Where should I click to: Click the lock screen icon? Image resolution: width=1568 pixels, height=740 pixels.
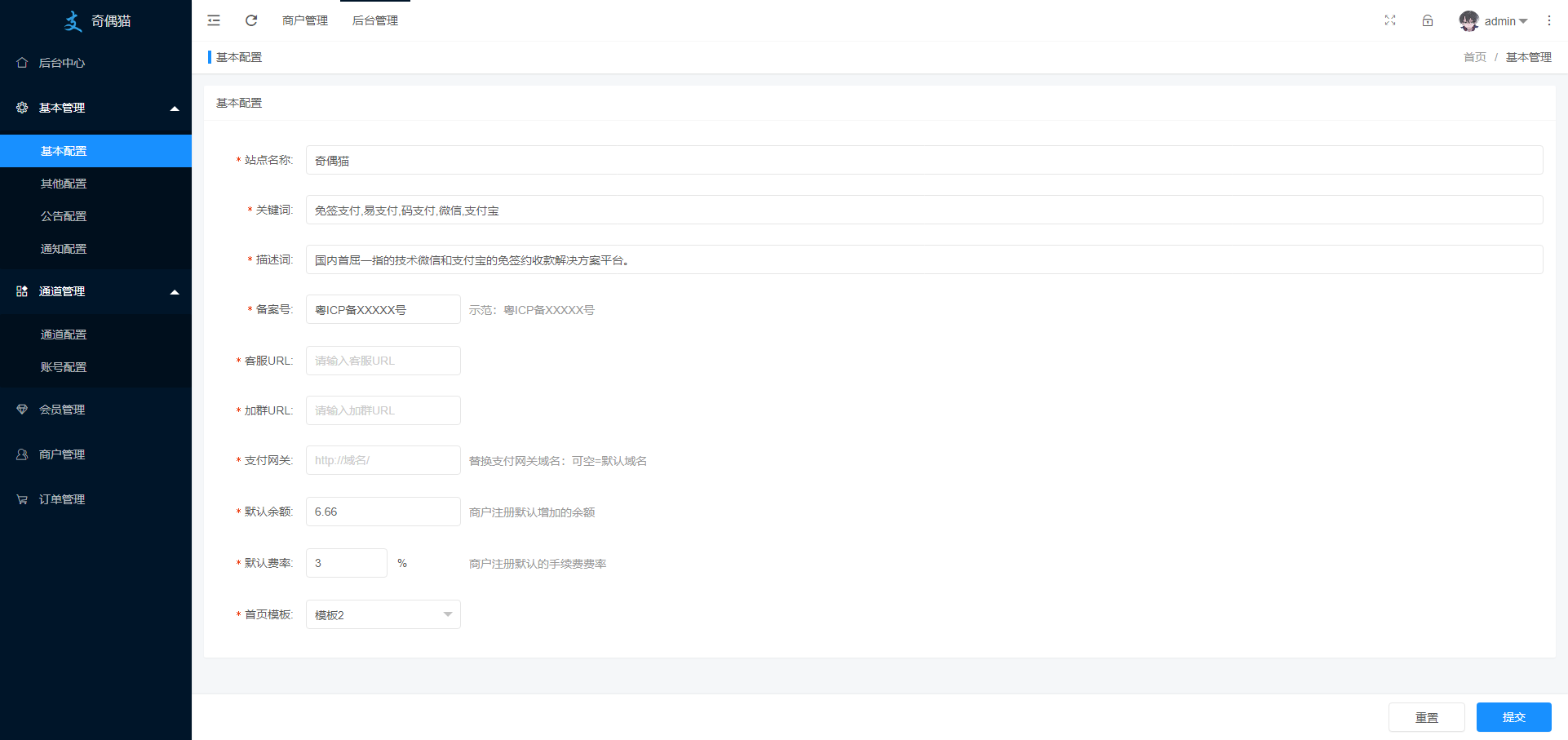[1428, 20]
